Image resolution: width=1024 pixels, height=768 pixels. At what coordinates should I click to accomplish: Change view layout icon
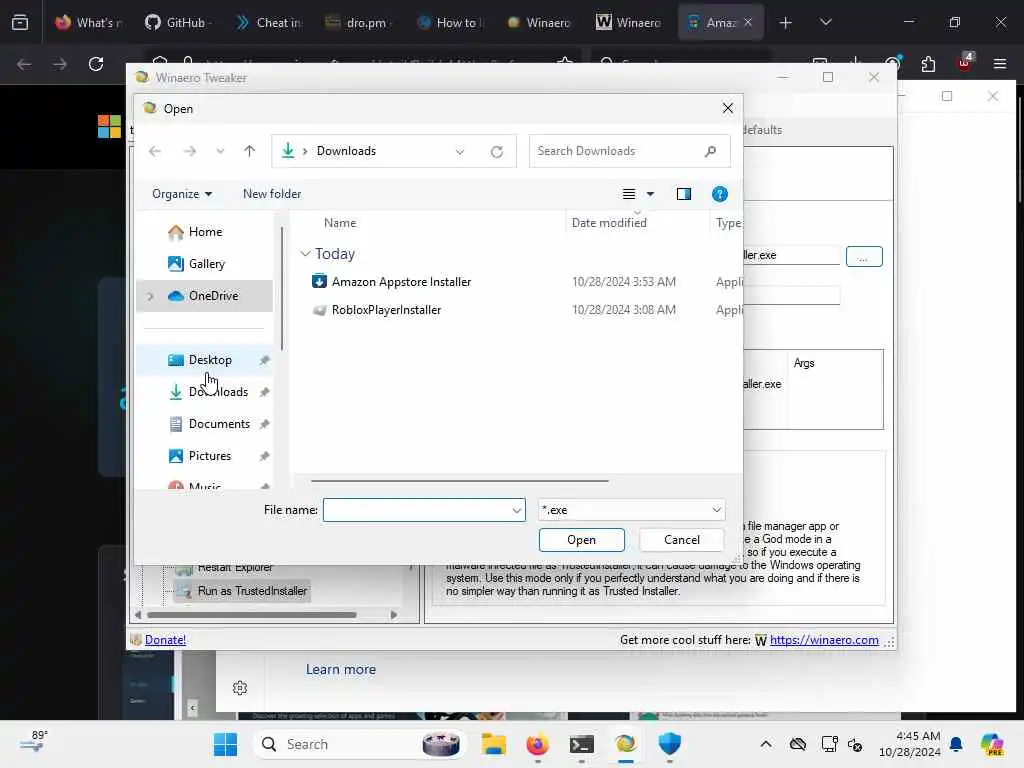coord(629,194)
